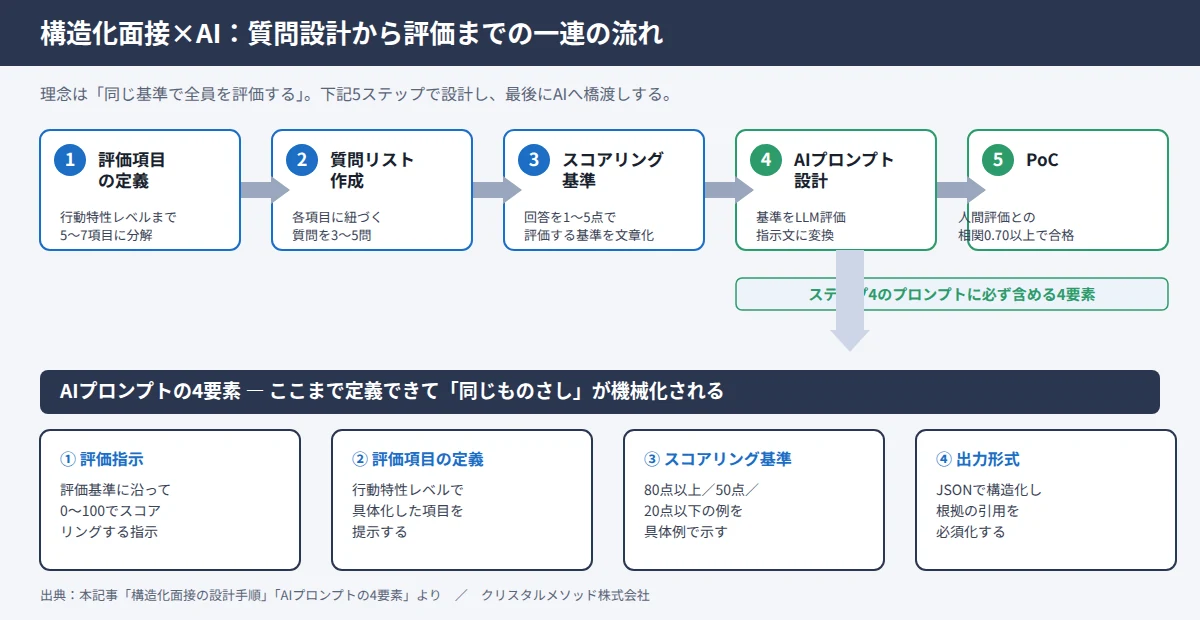The height and width of the screenshot is (620, 1200).
Task: Click the green circle badge numbered 4
Action: point(766,159)
